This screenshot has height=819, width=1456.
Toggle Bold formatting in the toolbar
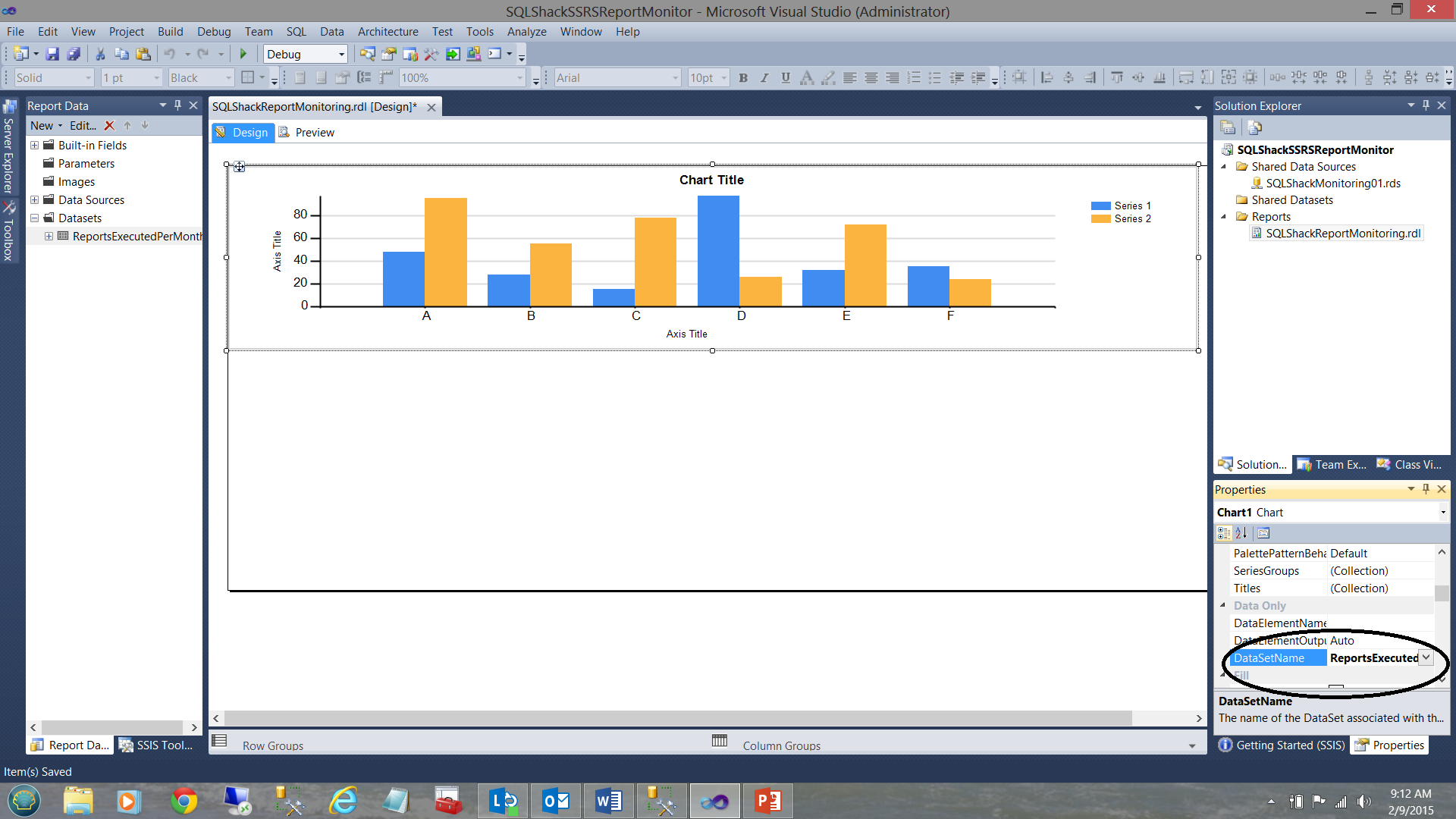[743, 77]
